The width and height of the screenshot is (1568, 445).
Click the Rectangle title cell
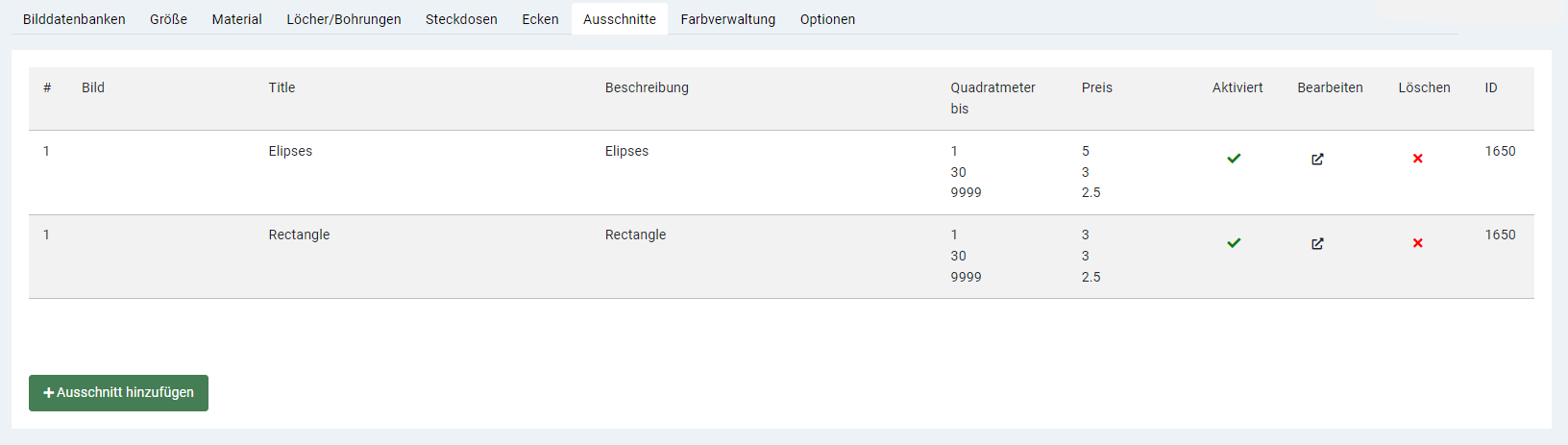point(299,235)
